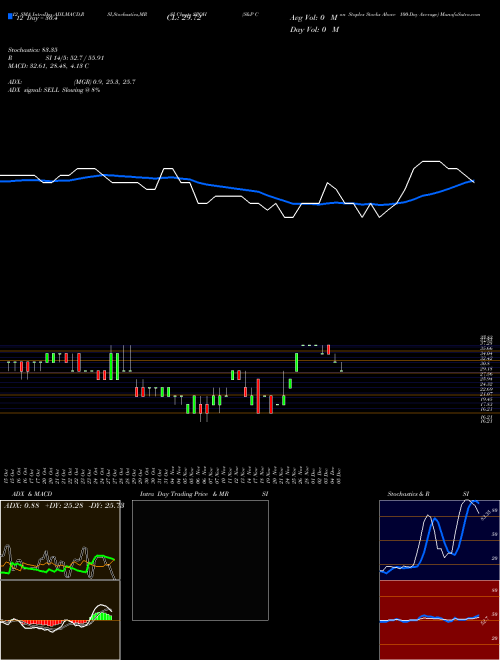Click the blue stochastics chart panel
Viewport: 500px width, 660px height.
tap(439, 540)
